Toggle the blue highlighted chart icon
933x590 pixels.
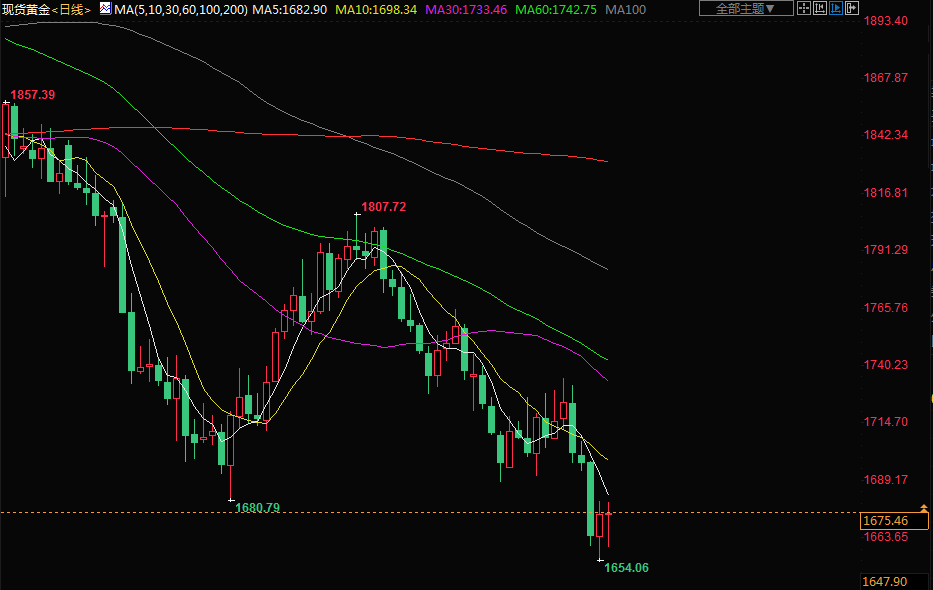(x=836, y=8)
